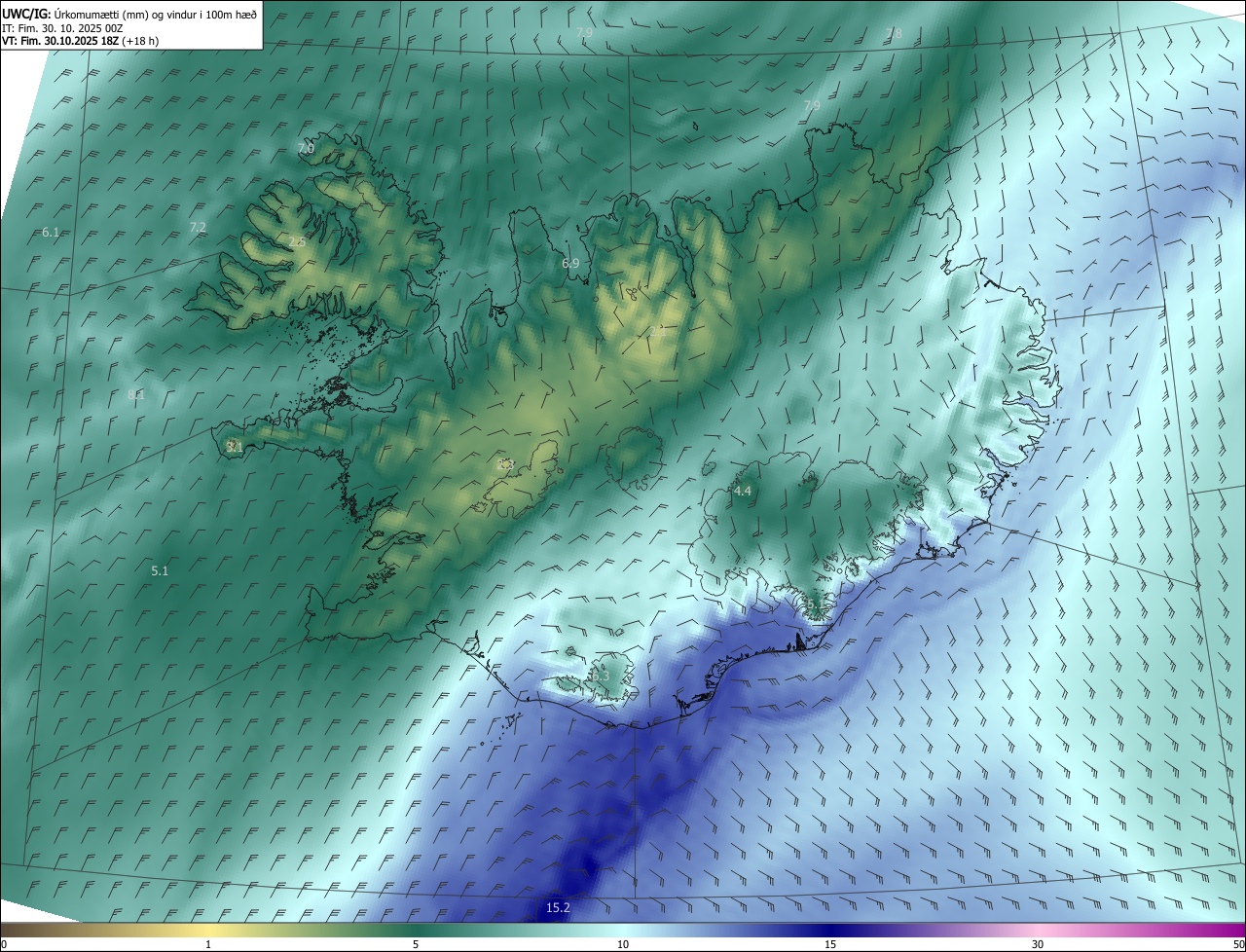
Task: Click the initial time line "IT: Fim. 30. 10. 2025 00Z"
Action: pyautogui.click(x=62, y=28)
